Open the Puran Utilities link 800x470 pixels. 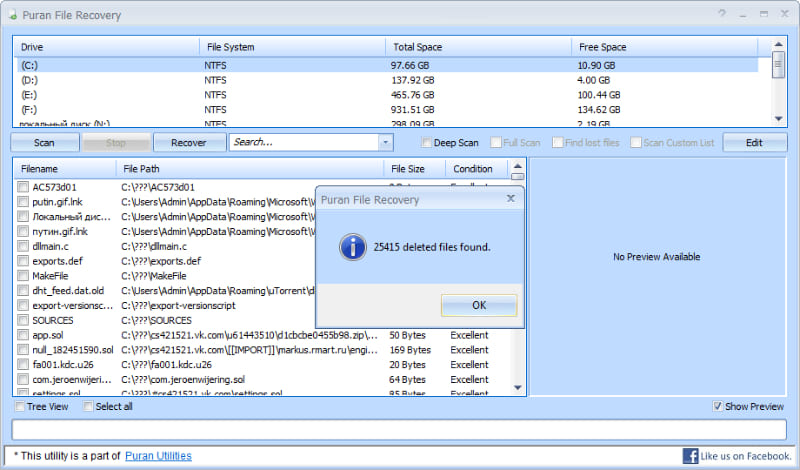158,456
